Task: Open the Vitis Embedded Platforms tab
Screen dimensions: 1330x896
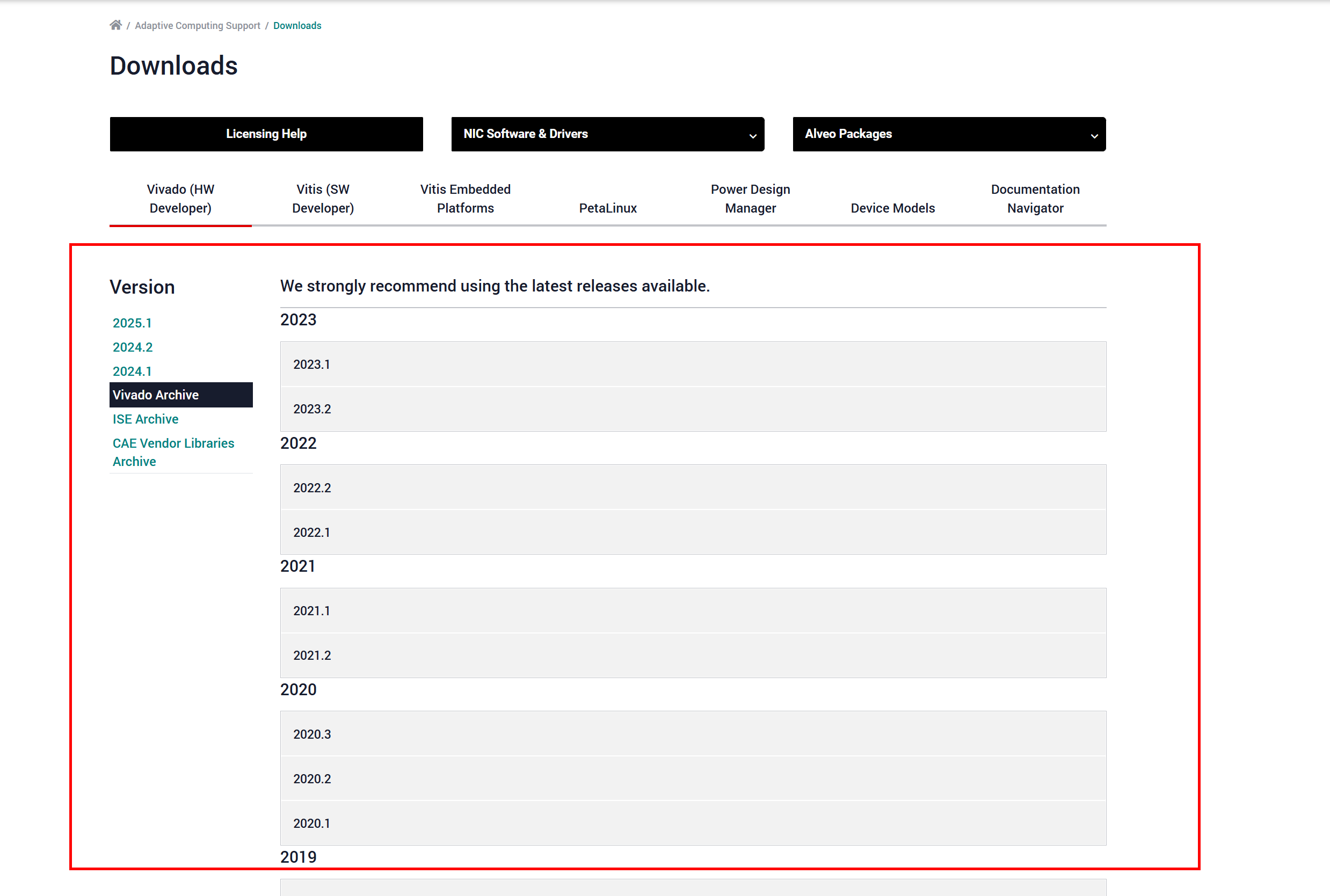Action: tap(465, 199)
